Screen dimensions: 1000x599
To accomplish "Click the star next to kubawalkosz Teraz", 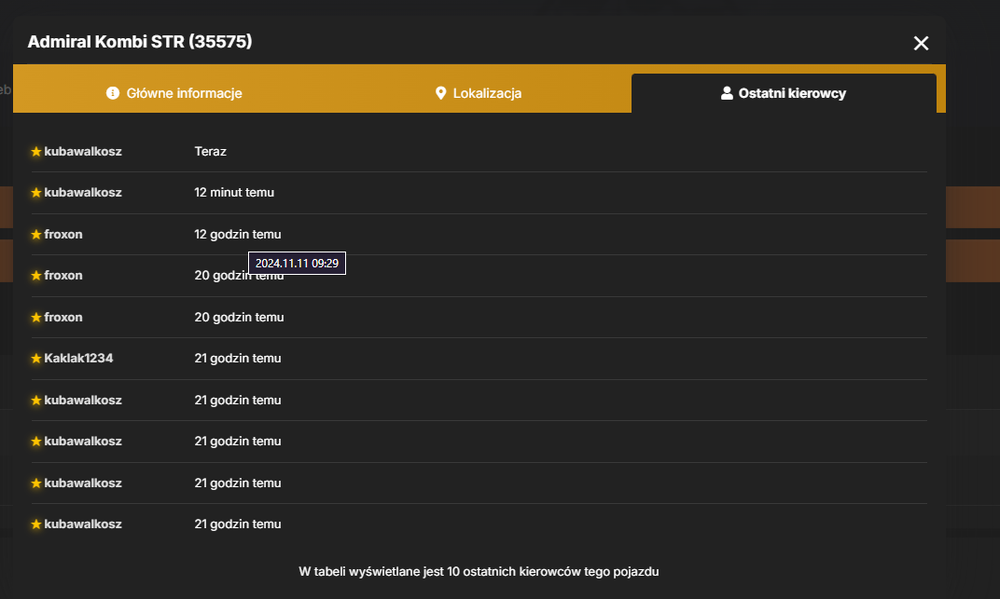I will [36, 151].
